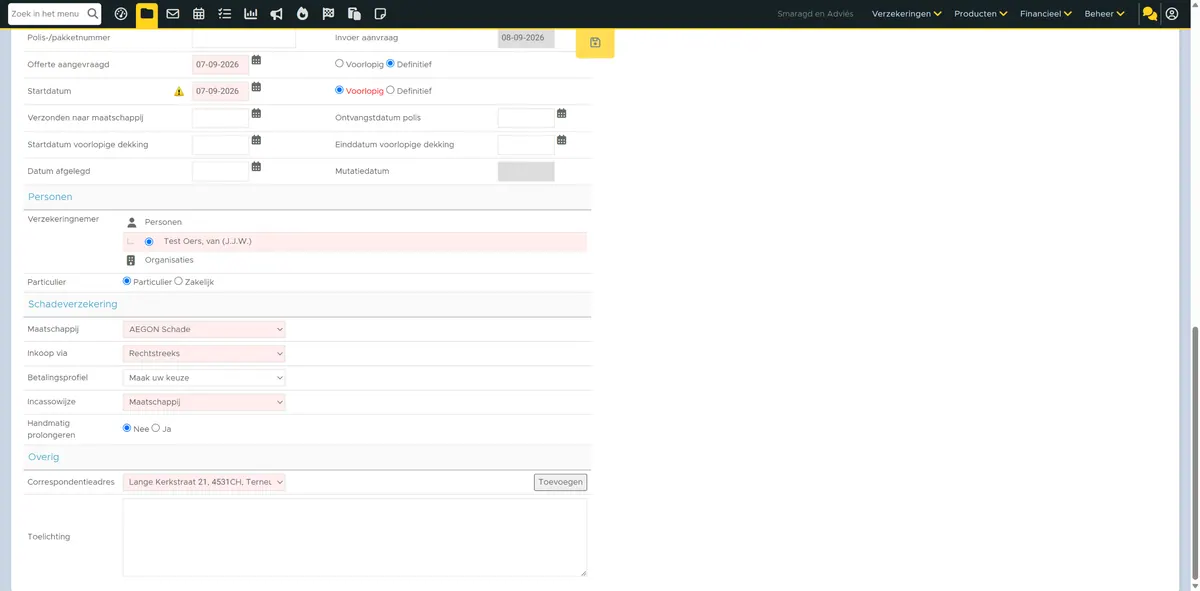Open the checkered flag icon
This screenshot has width=1200, height=591.
click(328, 14)
